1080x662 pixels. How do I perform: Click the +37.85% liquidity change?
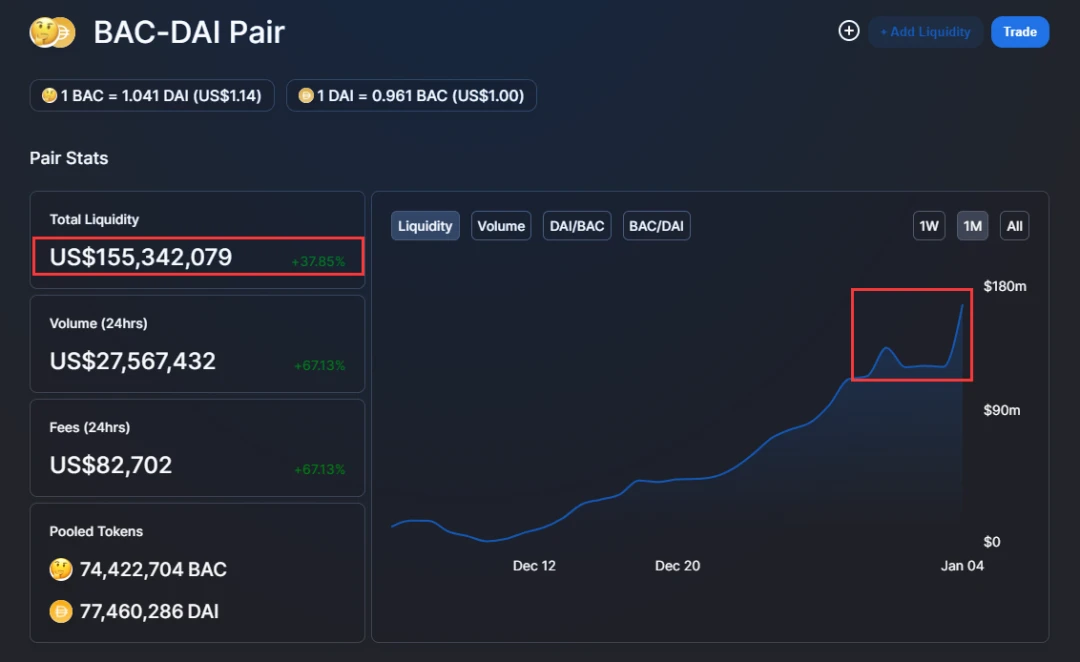(x=318, y=262)
